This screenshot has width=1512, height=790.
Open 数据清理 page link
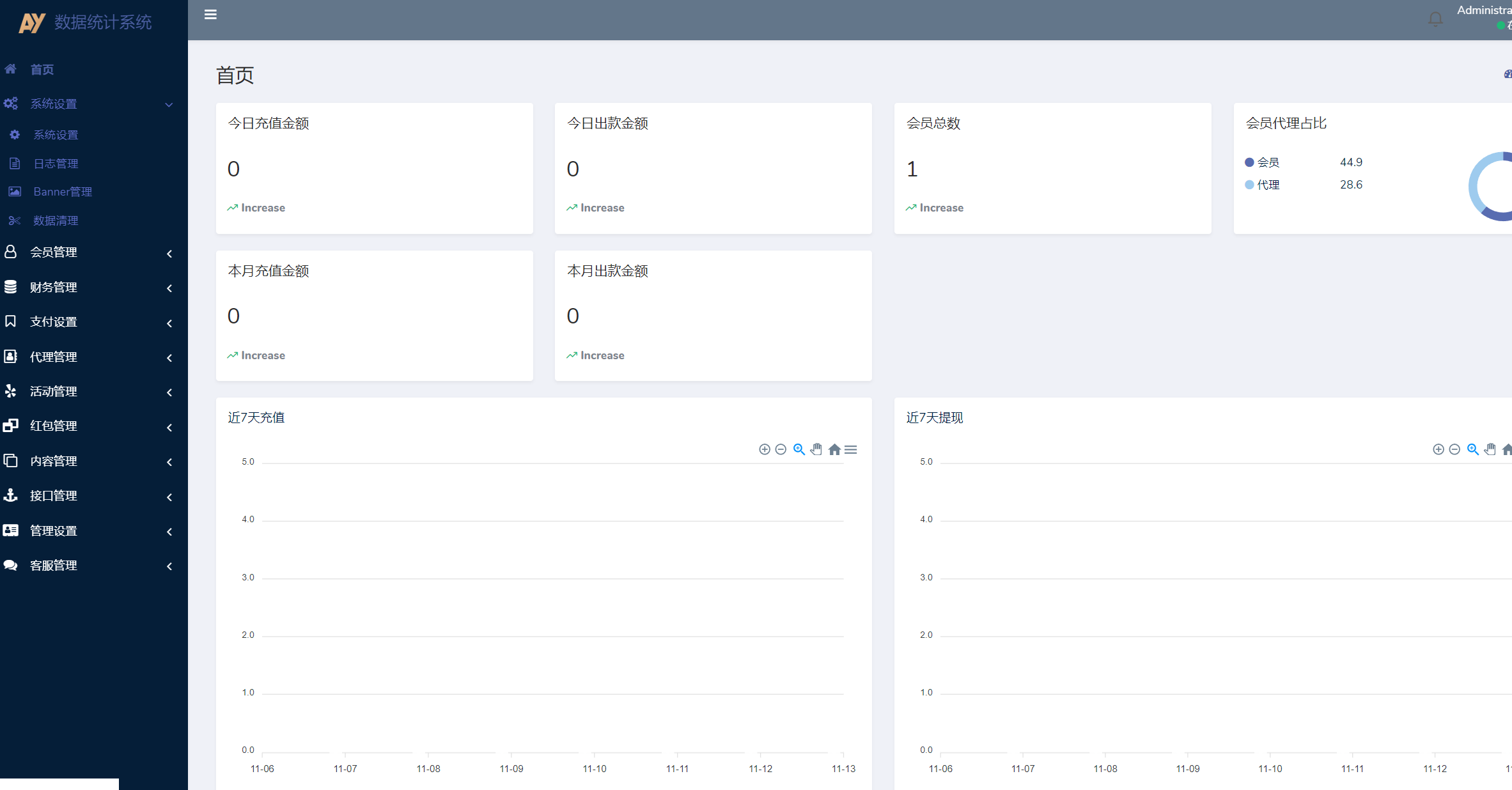pos(56,221)
